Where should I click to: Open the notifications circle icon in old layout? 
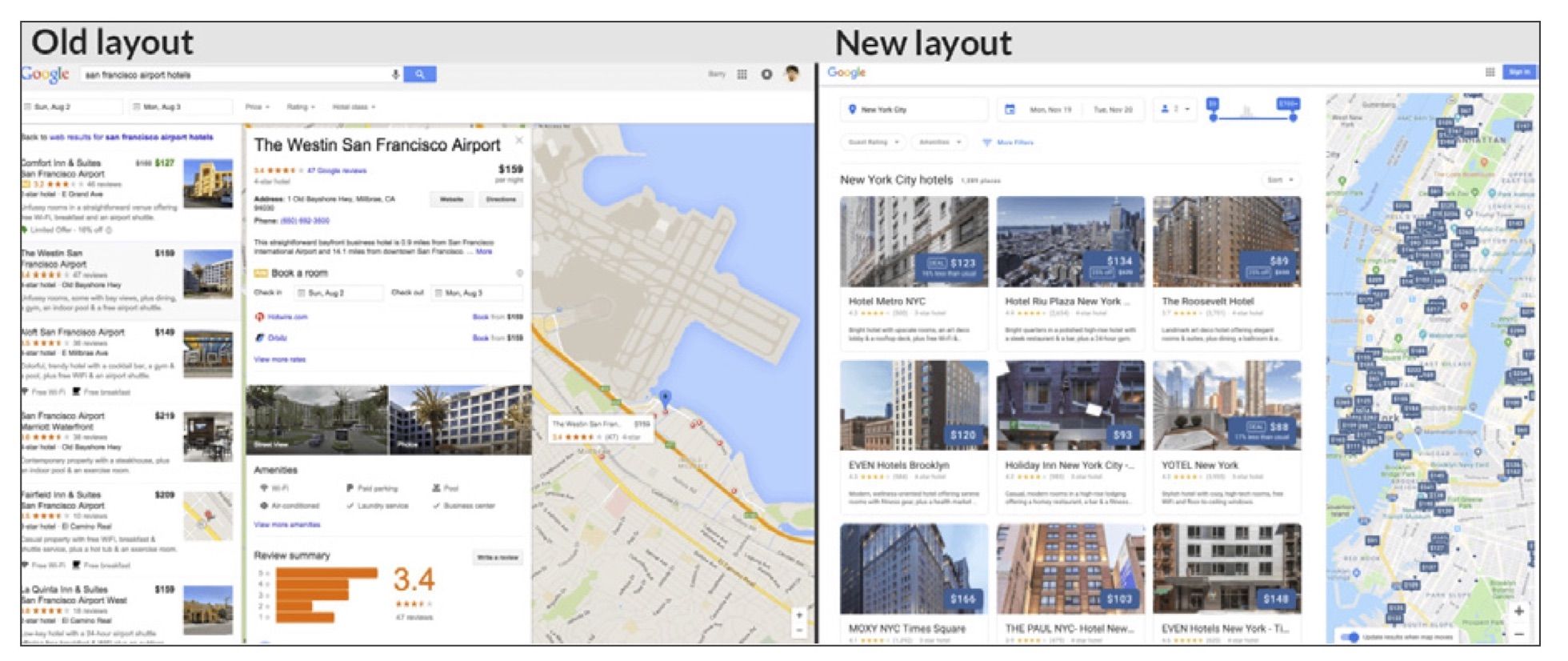(x=766, y=74)
